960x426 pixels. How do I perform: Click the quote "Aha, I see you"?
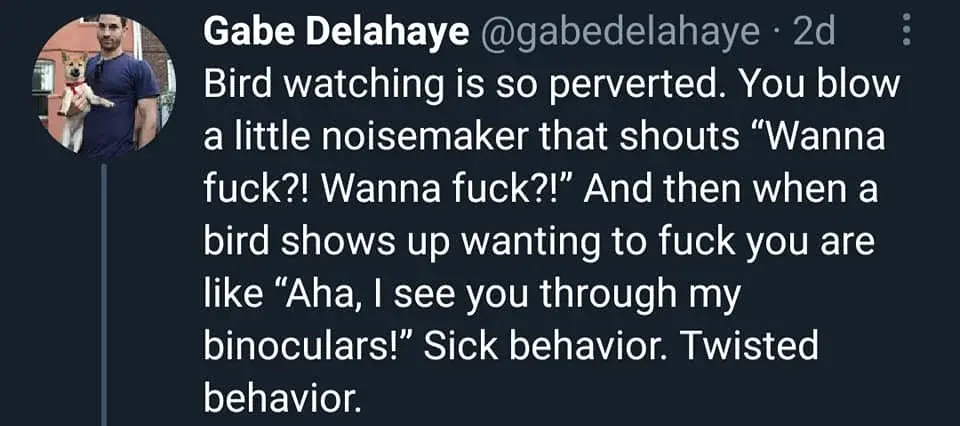point(389,295)
